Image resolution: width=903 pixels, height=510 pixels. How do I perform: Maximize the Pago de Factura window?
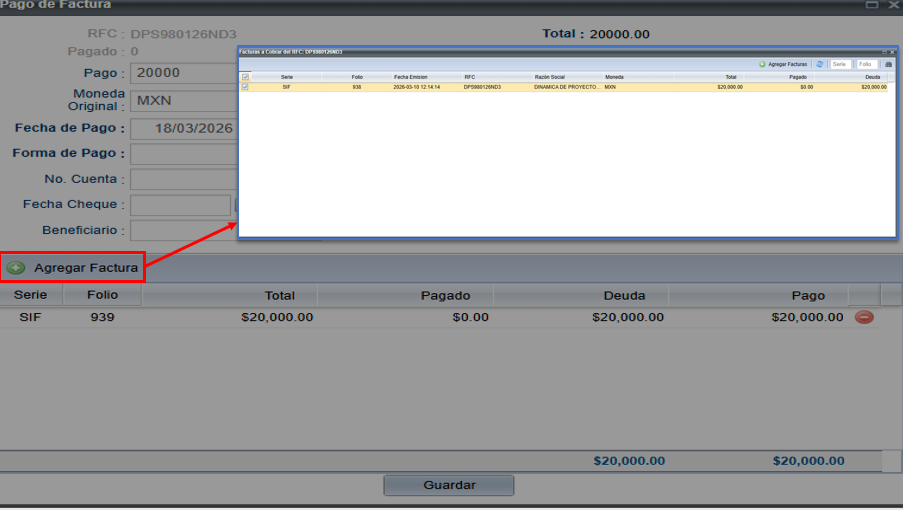872,5
